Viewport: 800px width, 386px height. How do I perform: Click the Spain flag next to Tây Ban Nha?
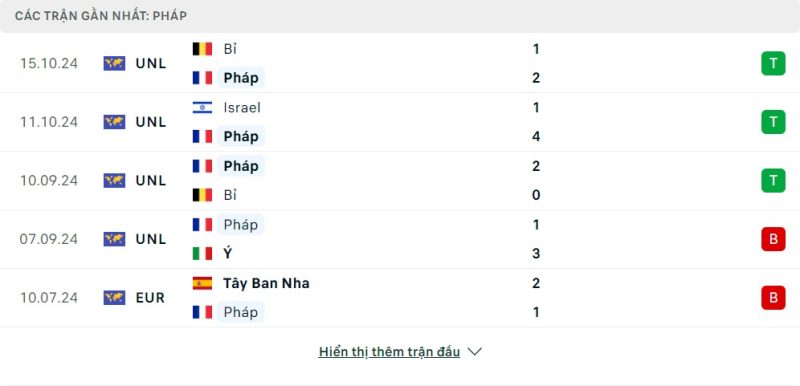(x=202, y=283)
